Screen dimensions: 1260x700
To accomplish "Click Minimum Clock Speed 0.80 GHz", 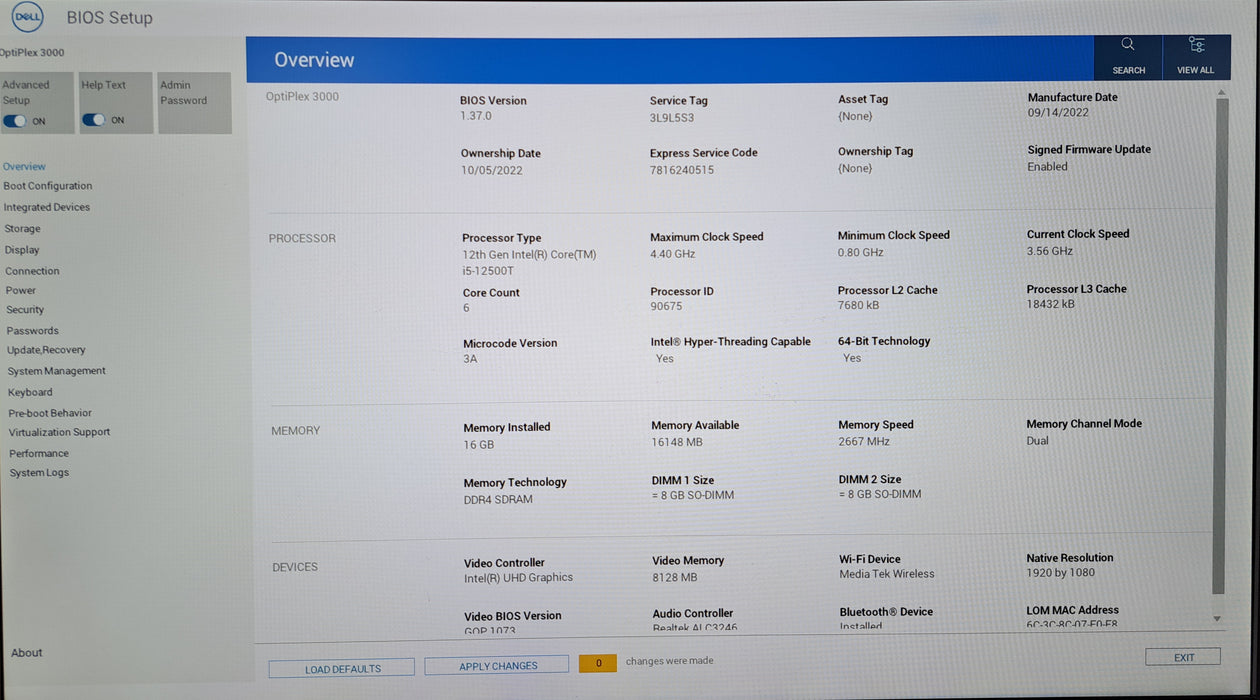I will tap(861, 252).
